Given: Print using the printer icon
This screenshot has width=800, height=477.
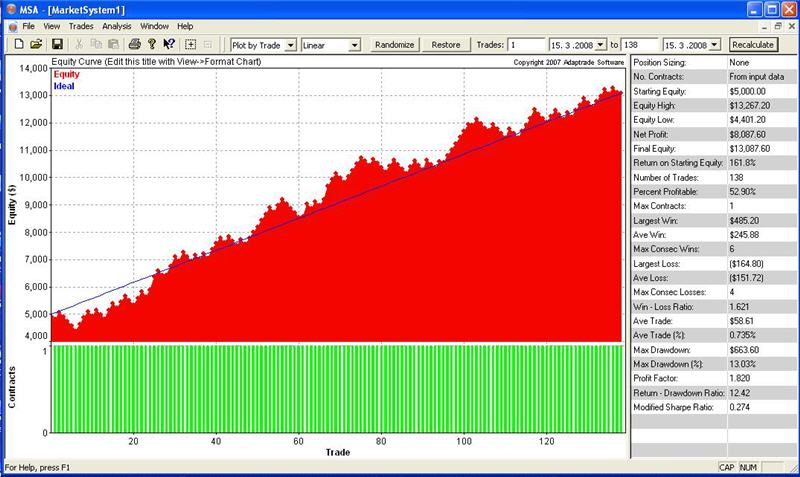Looking at the screenshot, I should coord(135,44).
